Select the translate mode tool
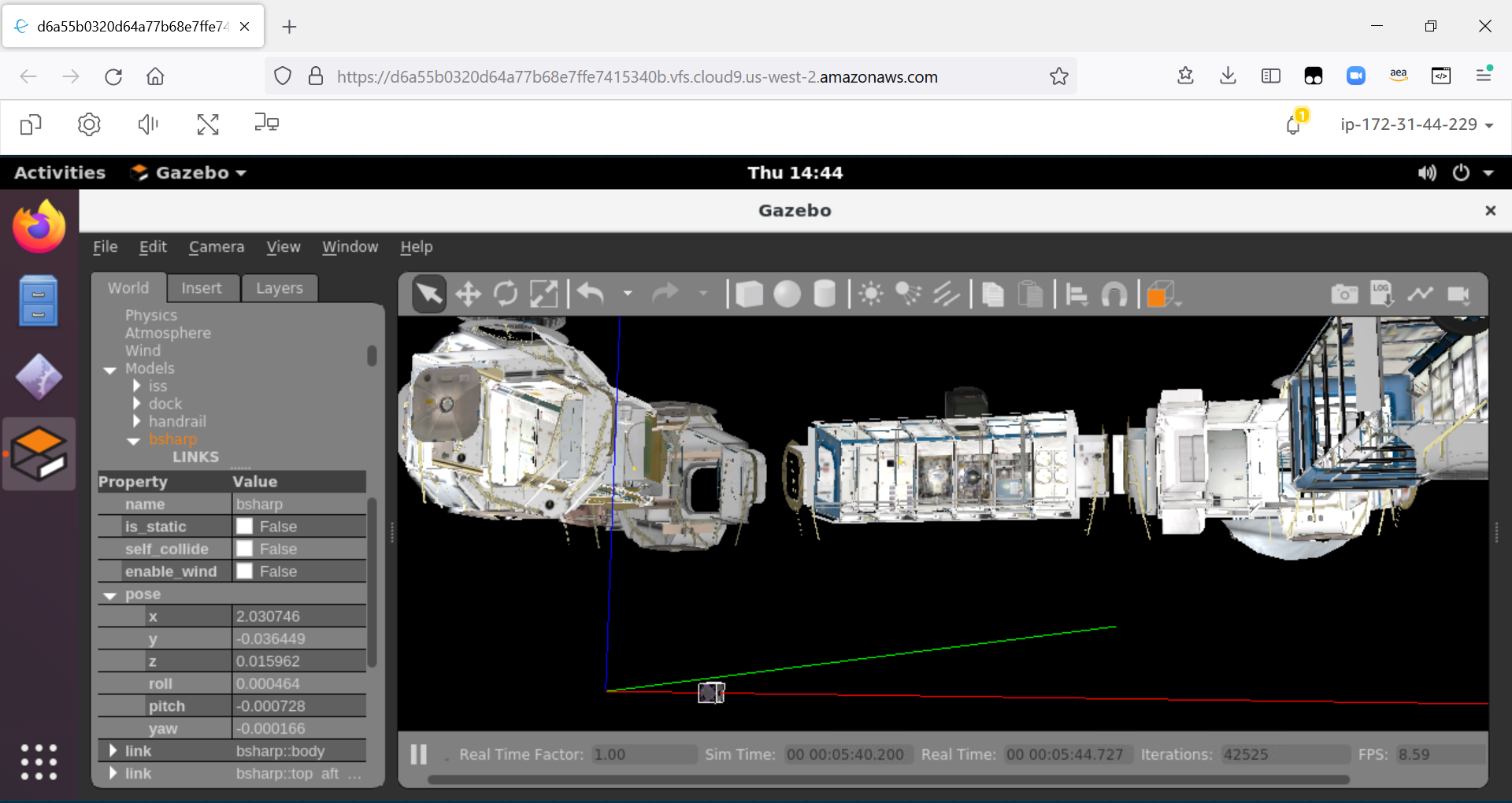 point(467,294)
